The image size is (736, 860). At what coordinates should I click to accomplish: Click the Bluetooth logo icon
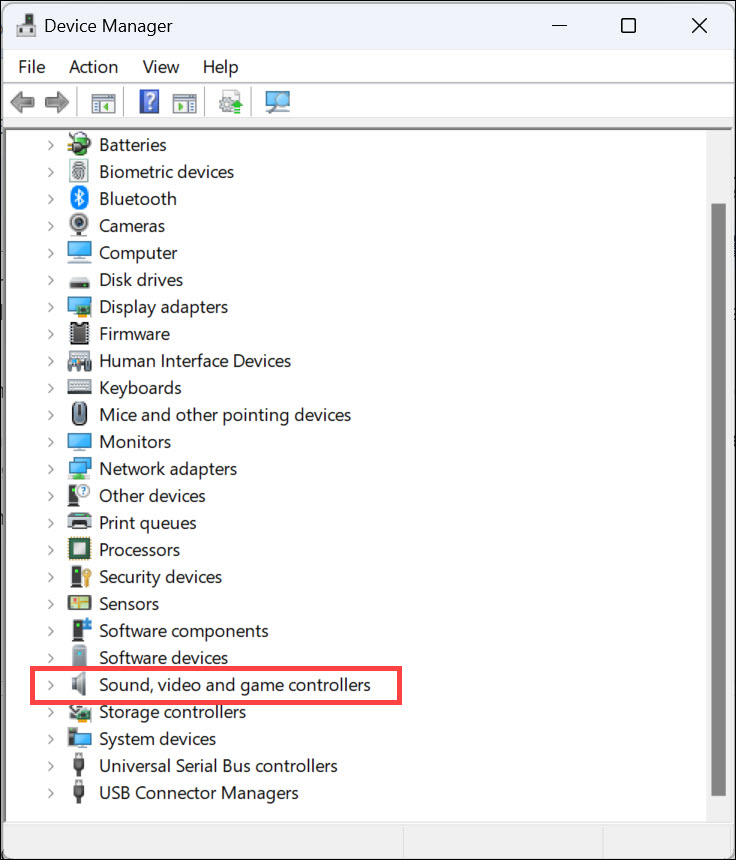[79, 198]
